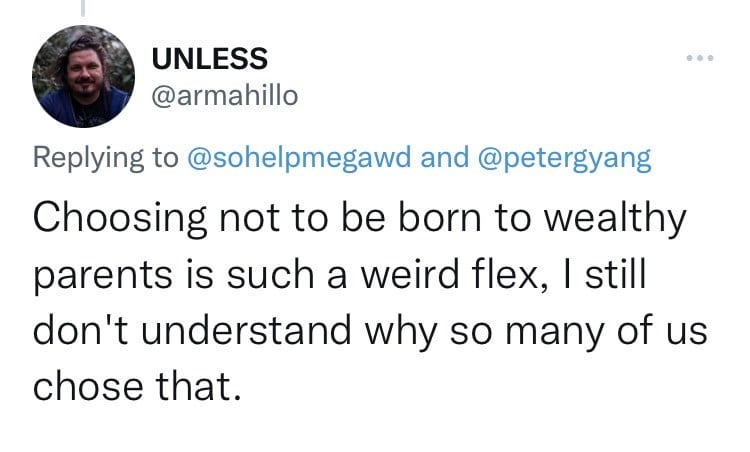Visit the @armahillo handle link
This screenshot has height=452, width=750.
(224, 96)
